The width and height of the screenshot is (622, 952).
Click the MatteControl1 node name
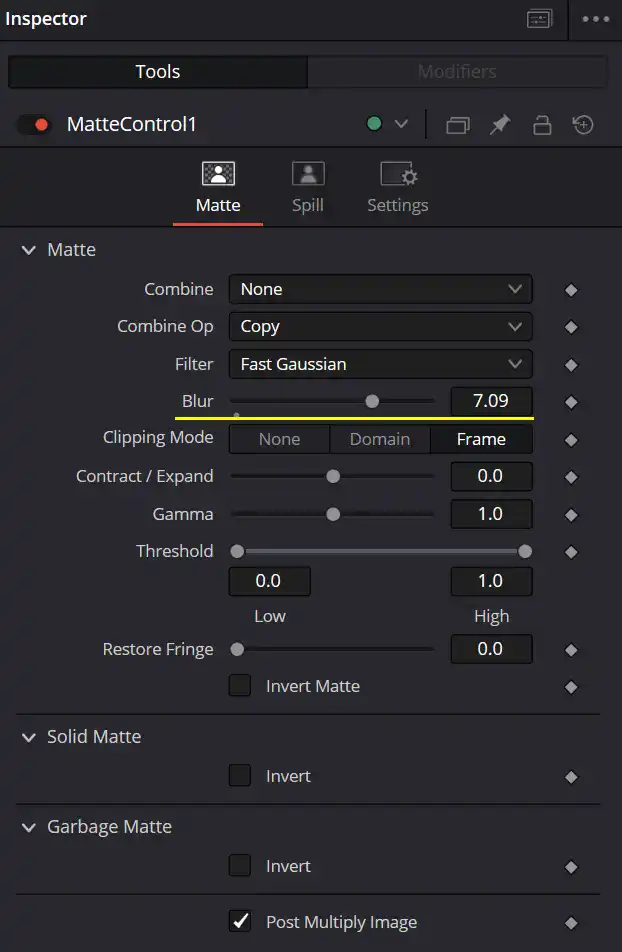[x=132, y=124]
